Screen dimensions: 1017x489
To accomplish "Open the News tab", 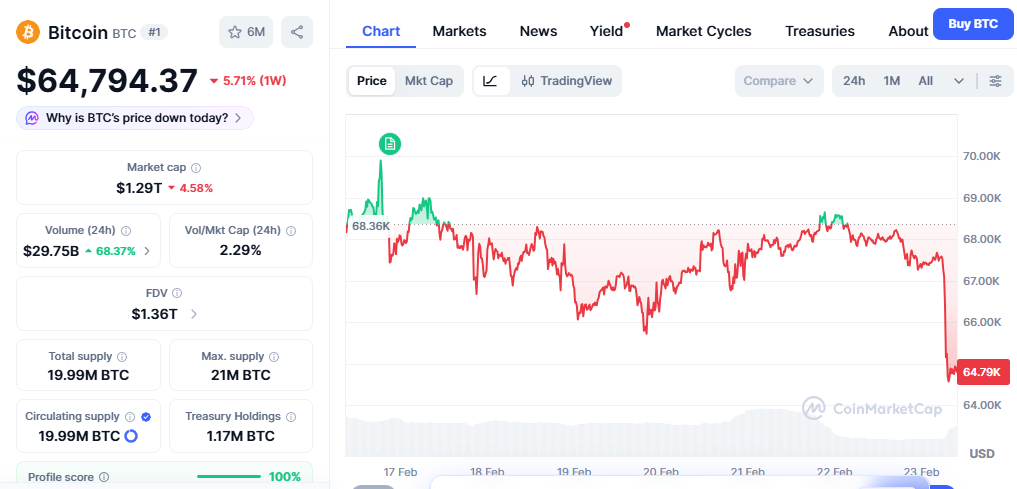I will coord(538,31).
